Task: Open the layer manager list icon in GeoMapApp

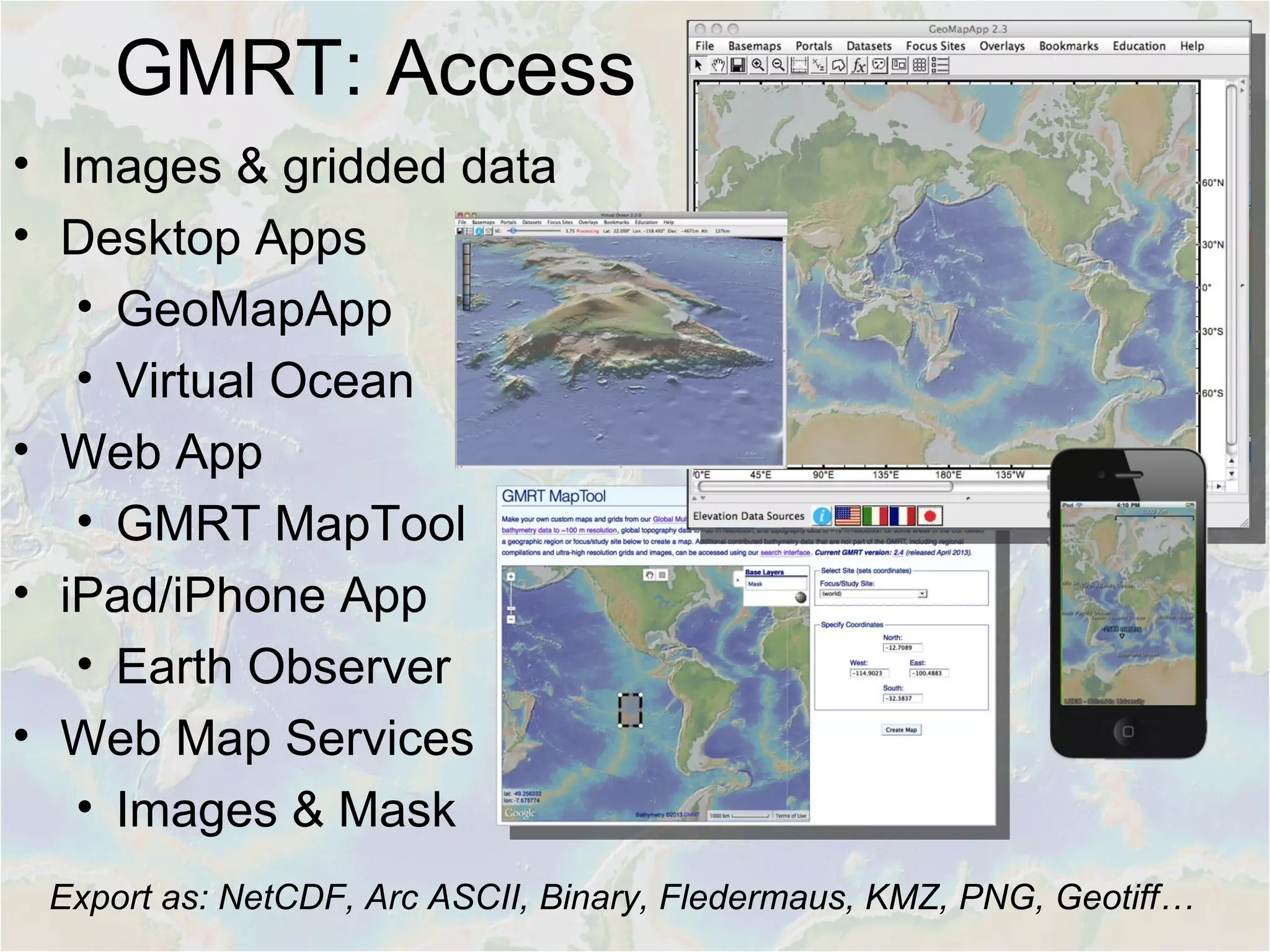Action: point(940,65)
